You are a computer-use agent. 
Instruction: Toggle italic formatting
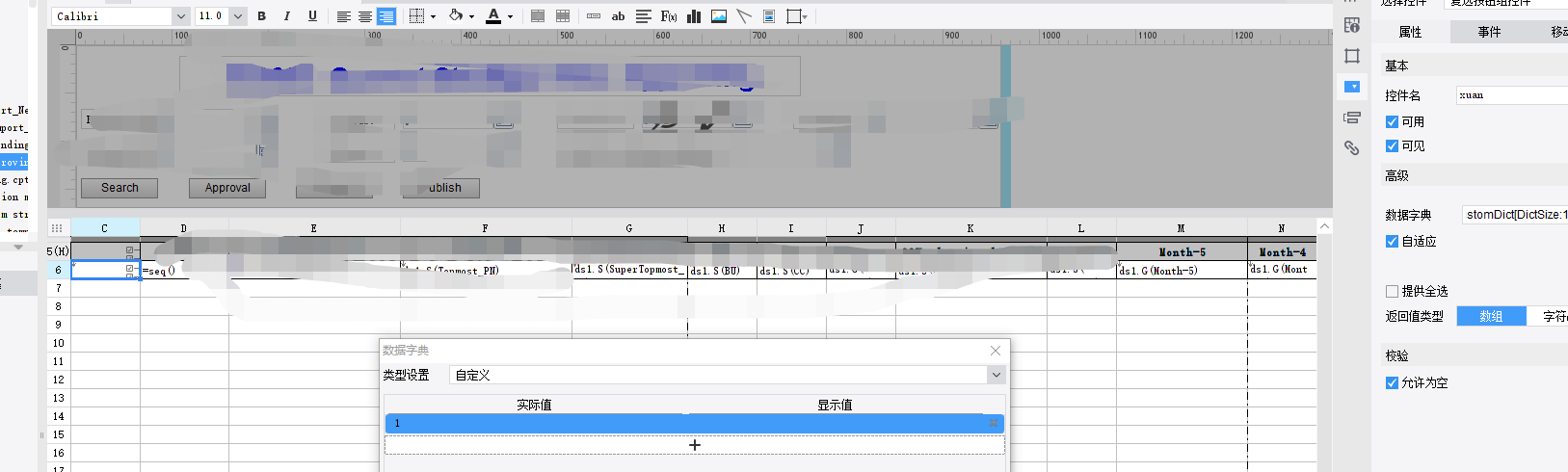click(x=286, y=16)
